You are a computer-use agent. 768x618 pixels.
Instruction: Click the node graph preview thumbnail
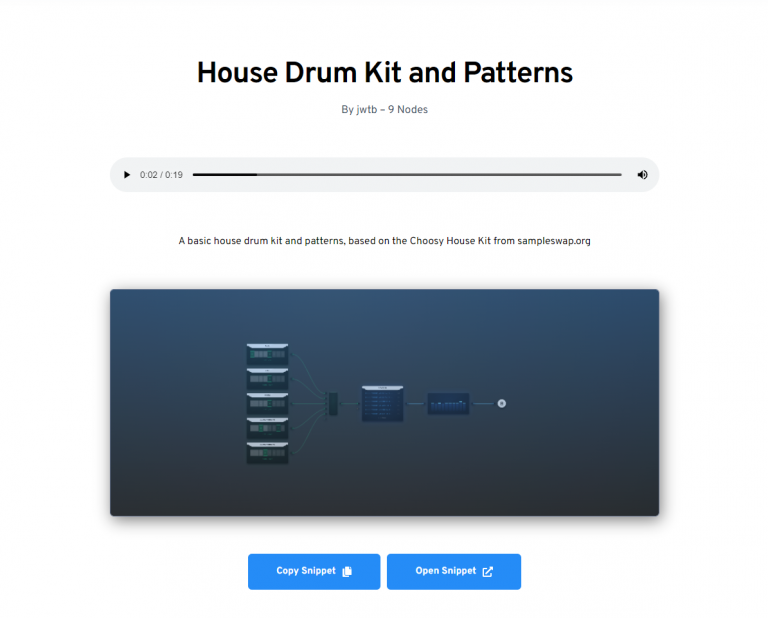click(384, 402)
